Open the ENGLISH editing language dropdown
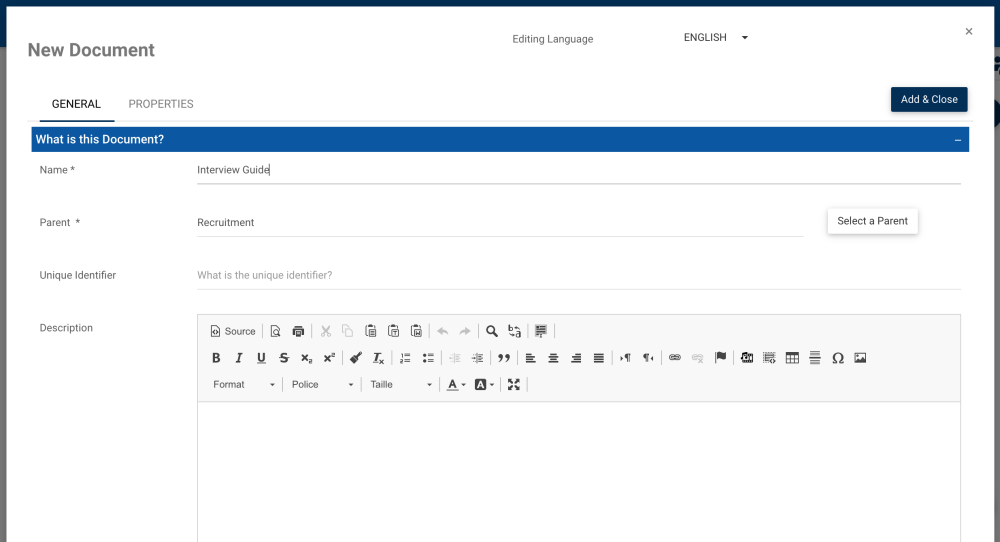 (x=716, y=38)
